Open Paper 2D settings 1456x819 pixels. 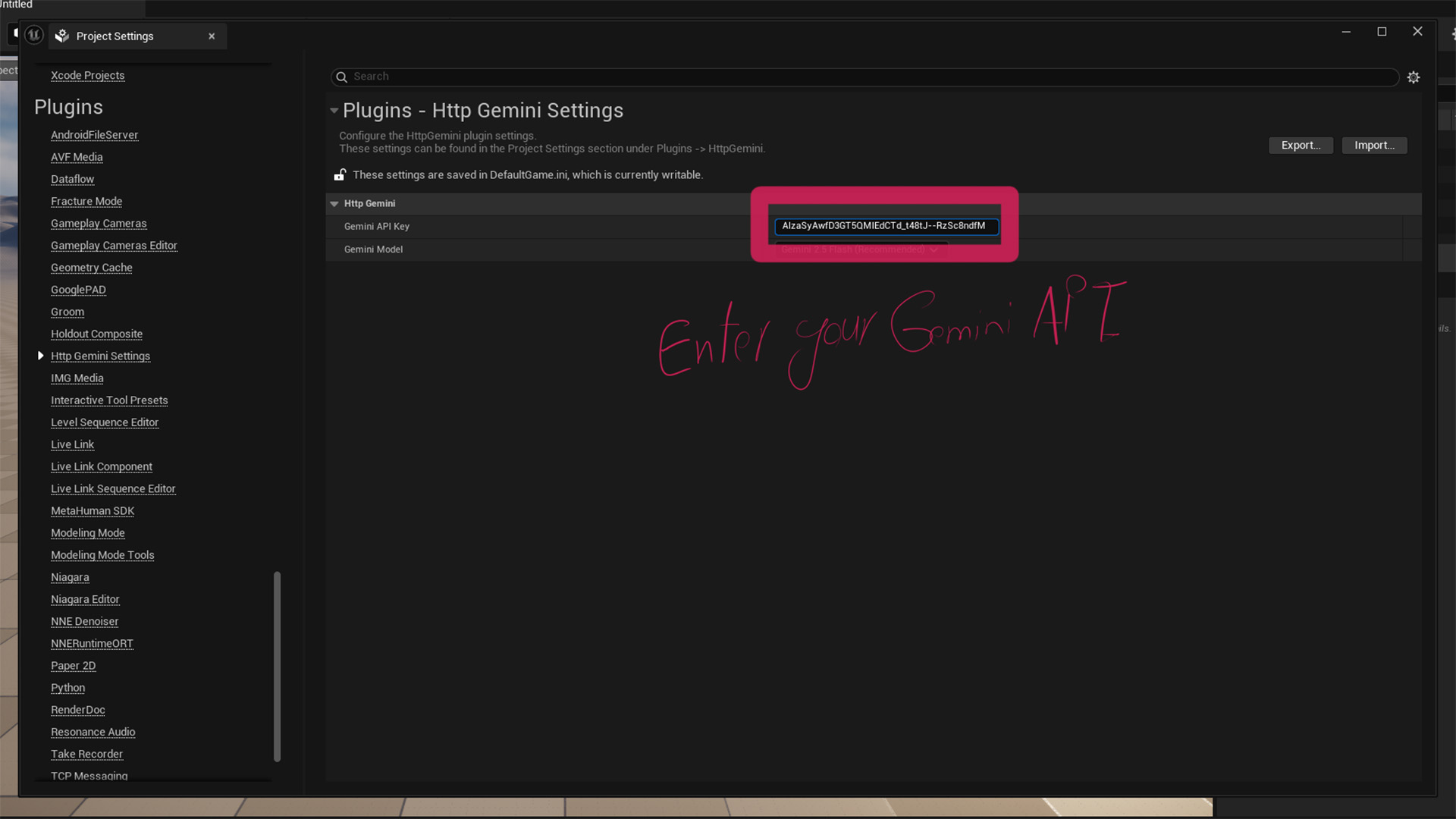(74, 665)
